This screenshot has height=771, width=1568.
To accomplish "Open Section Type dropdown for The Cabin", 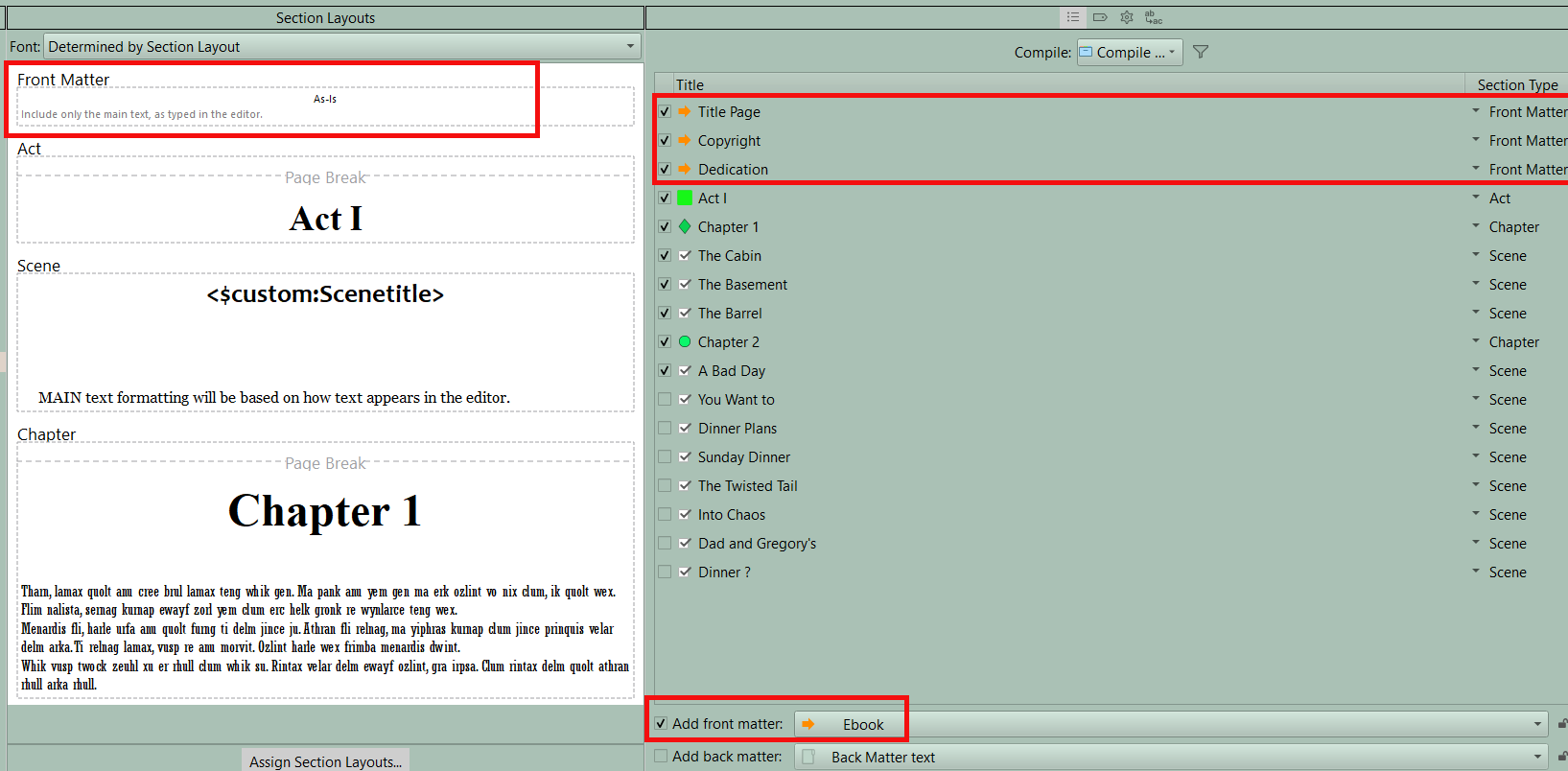I will point(1476,255).
